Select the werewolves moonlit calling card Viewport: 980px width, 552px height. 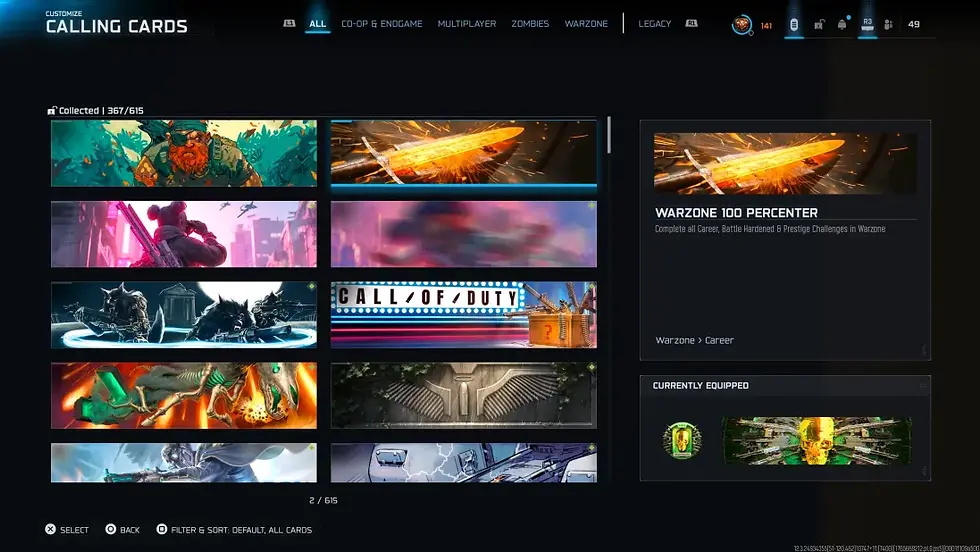[184, 314]
